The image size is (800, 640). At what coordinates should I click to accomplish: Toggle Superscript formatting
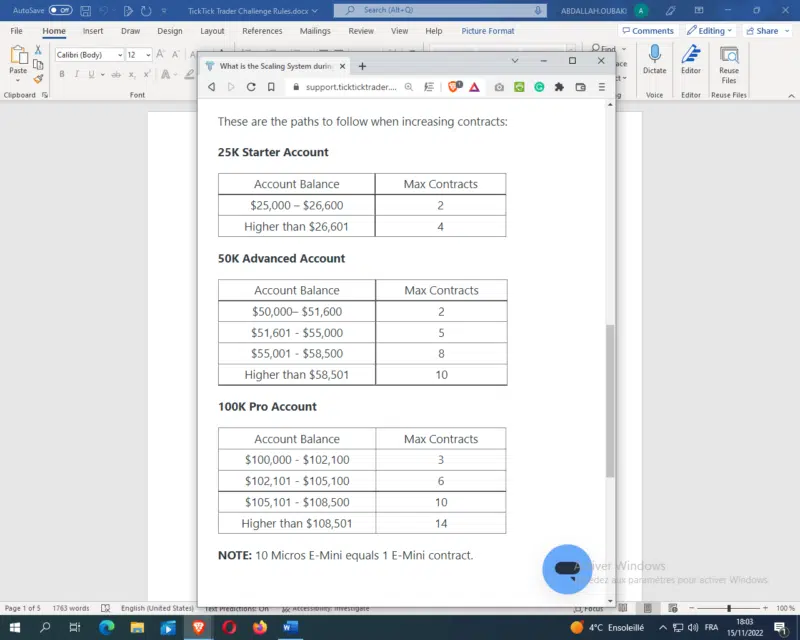pos(146,75)
